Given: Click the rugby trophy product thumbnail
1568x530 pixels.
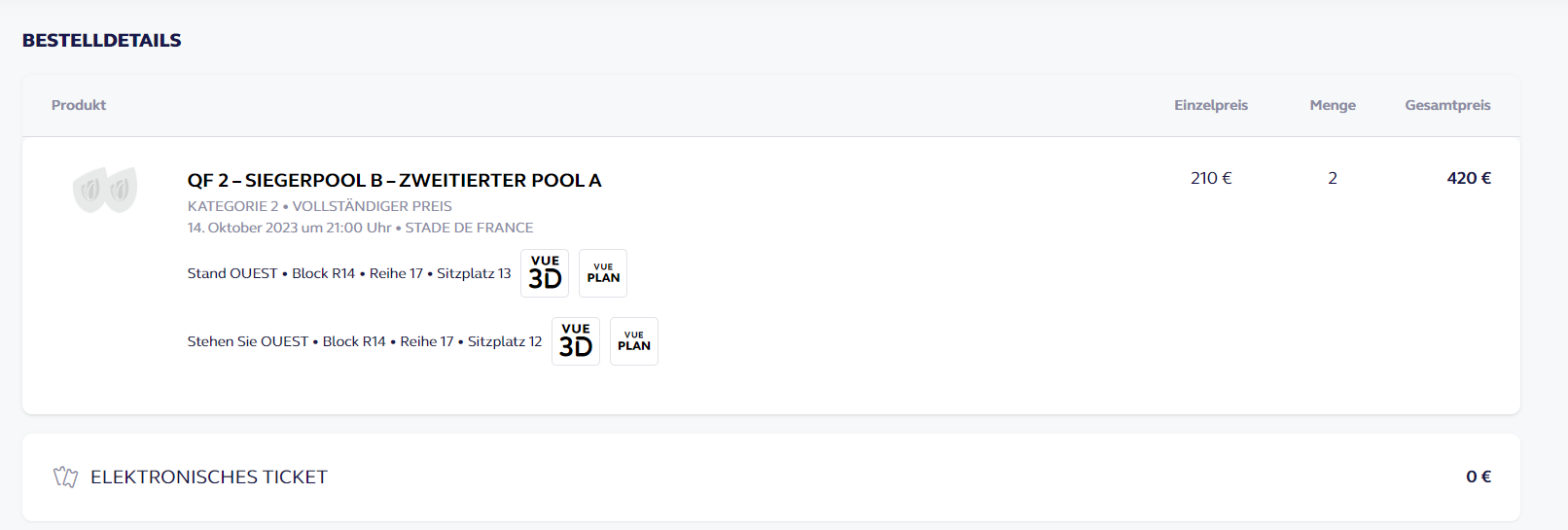Looking at the screenshot, I should (x=105, y=190).
